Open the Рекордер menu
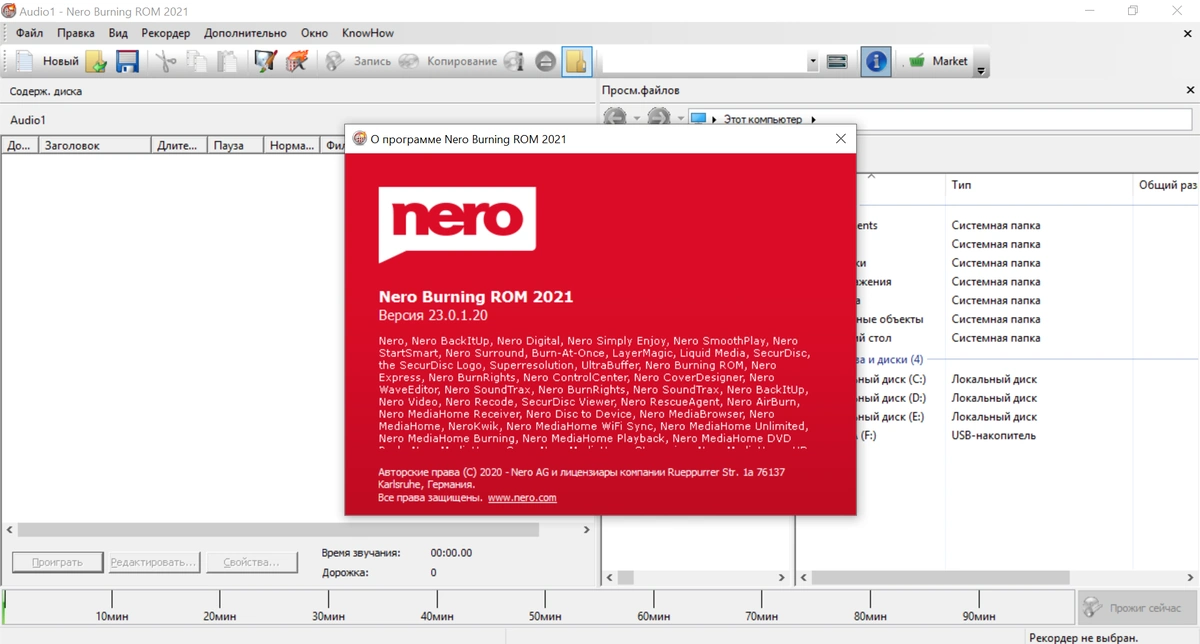Image resolution: width=1200 pixels, height=644 pixels. coord(165,33)
